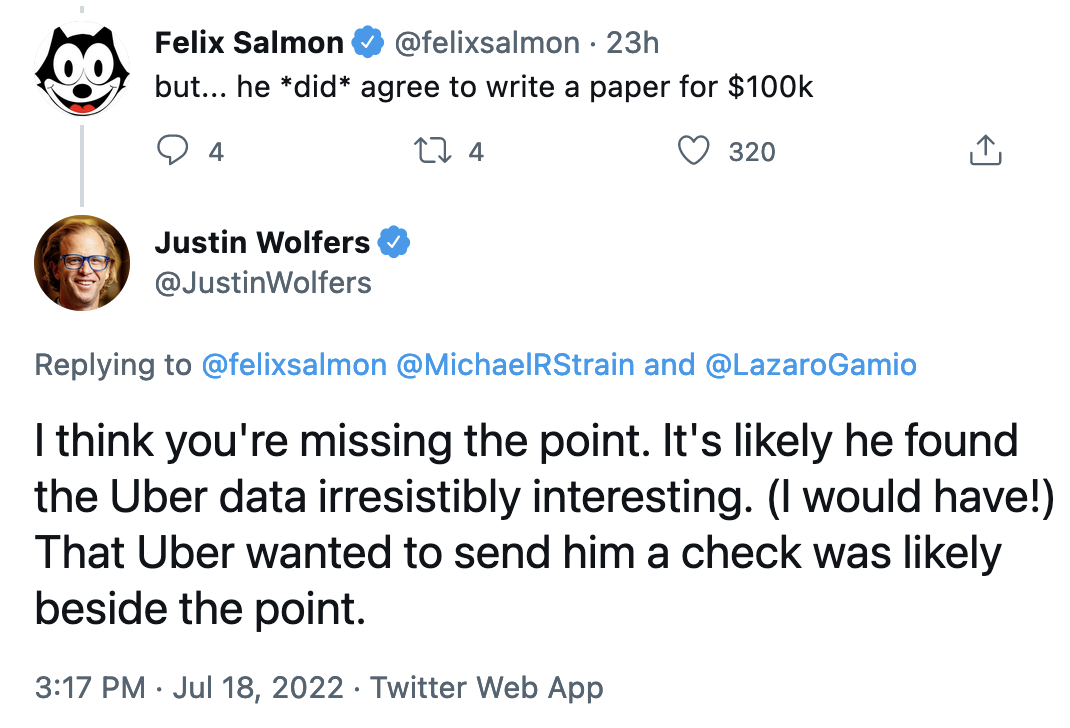Click Felix's tweet text about the $100k paper
Image resolution: width=1070 pixels, height=728 pixels.
tap(484, 88)
